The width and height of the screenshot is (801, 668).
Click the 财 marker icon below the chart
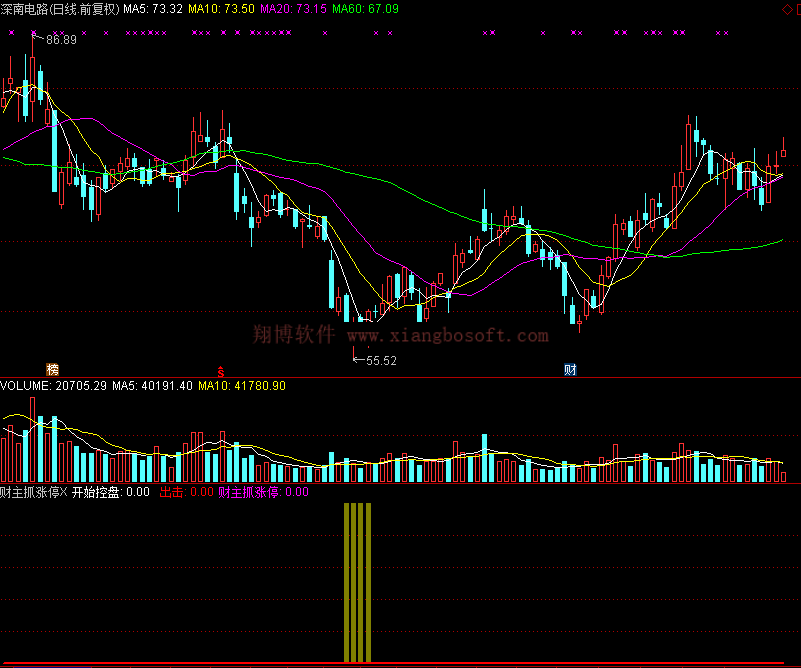(570, 369)
